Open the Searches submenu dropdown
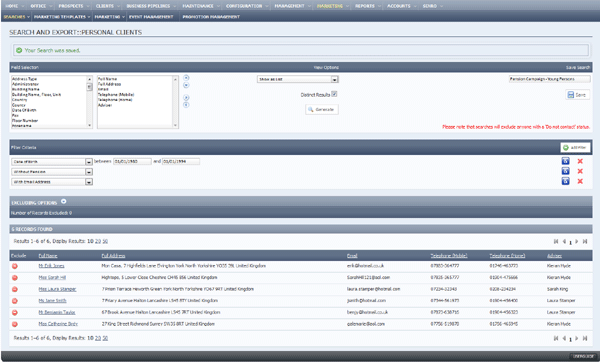Screen dimensions: 600x362 pos(16,17)
